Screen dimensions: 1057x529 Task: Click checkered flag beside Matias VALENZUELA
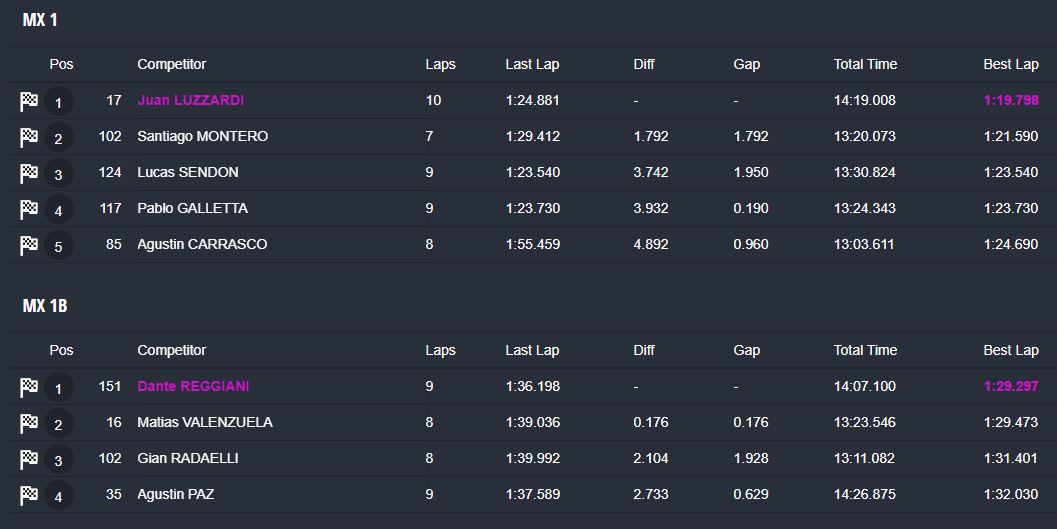[29, 423]
